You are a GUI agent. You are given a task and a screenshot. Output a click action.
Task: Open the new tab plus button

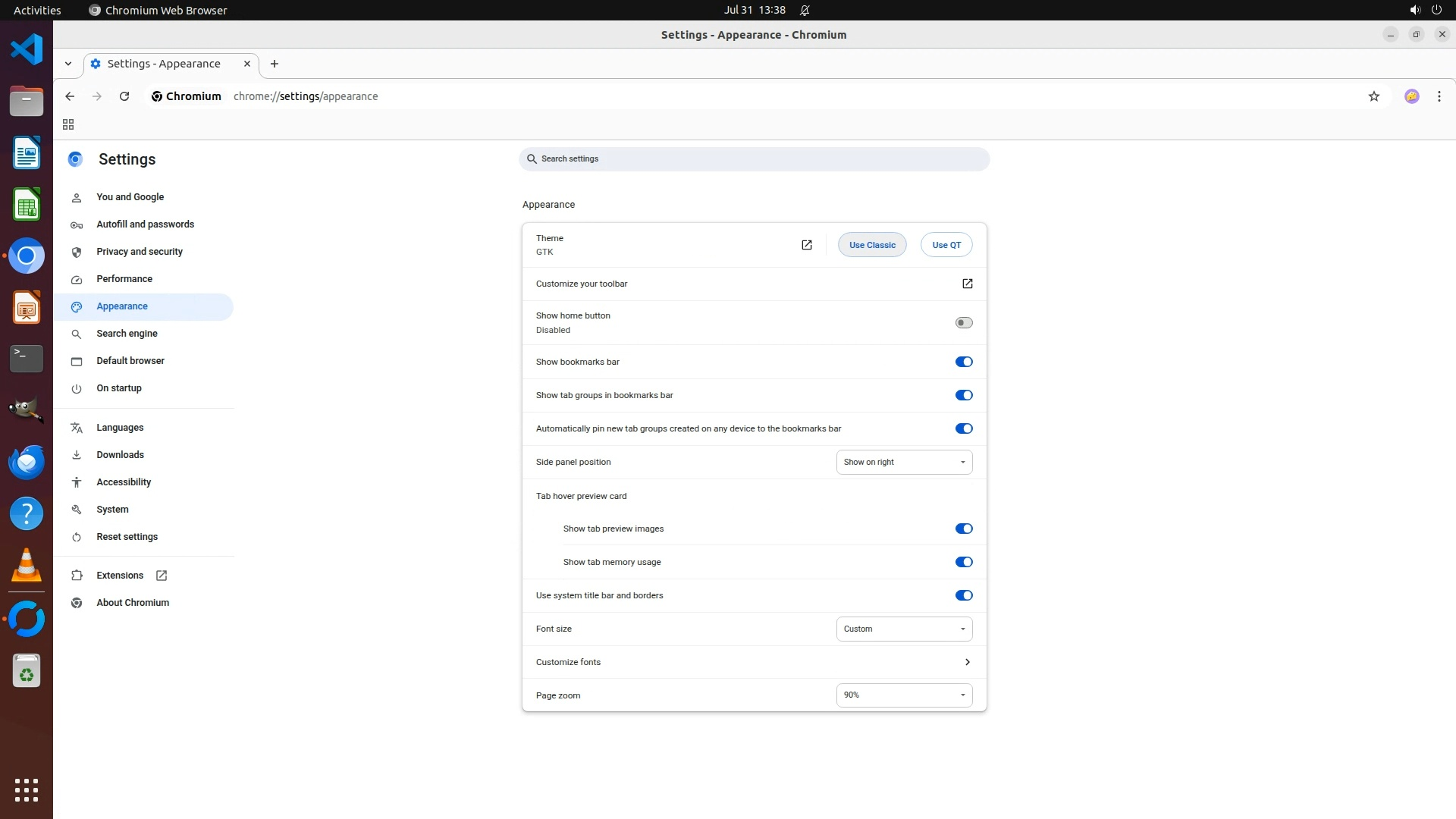click(275, 64)
